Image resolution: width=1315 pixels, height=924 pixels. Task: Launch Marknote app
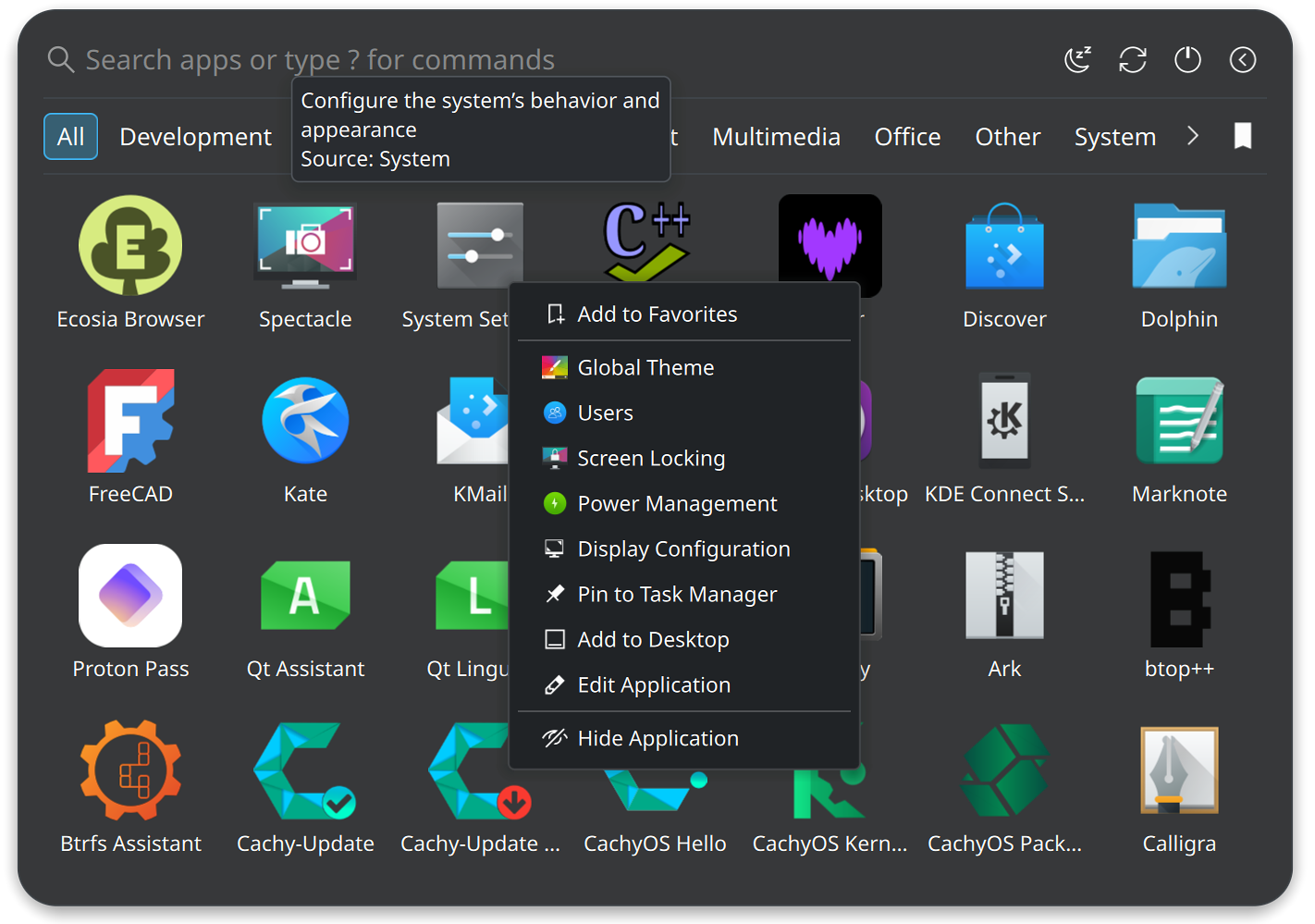[x=1179, y=438]
